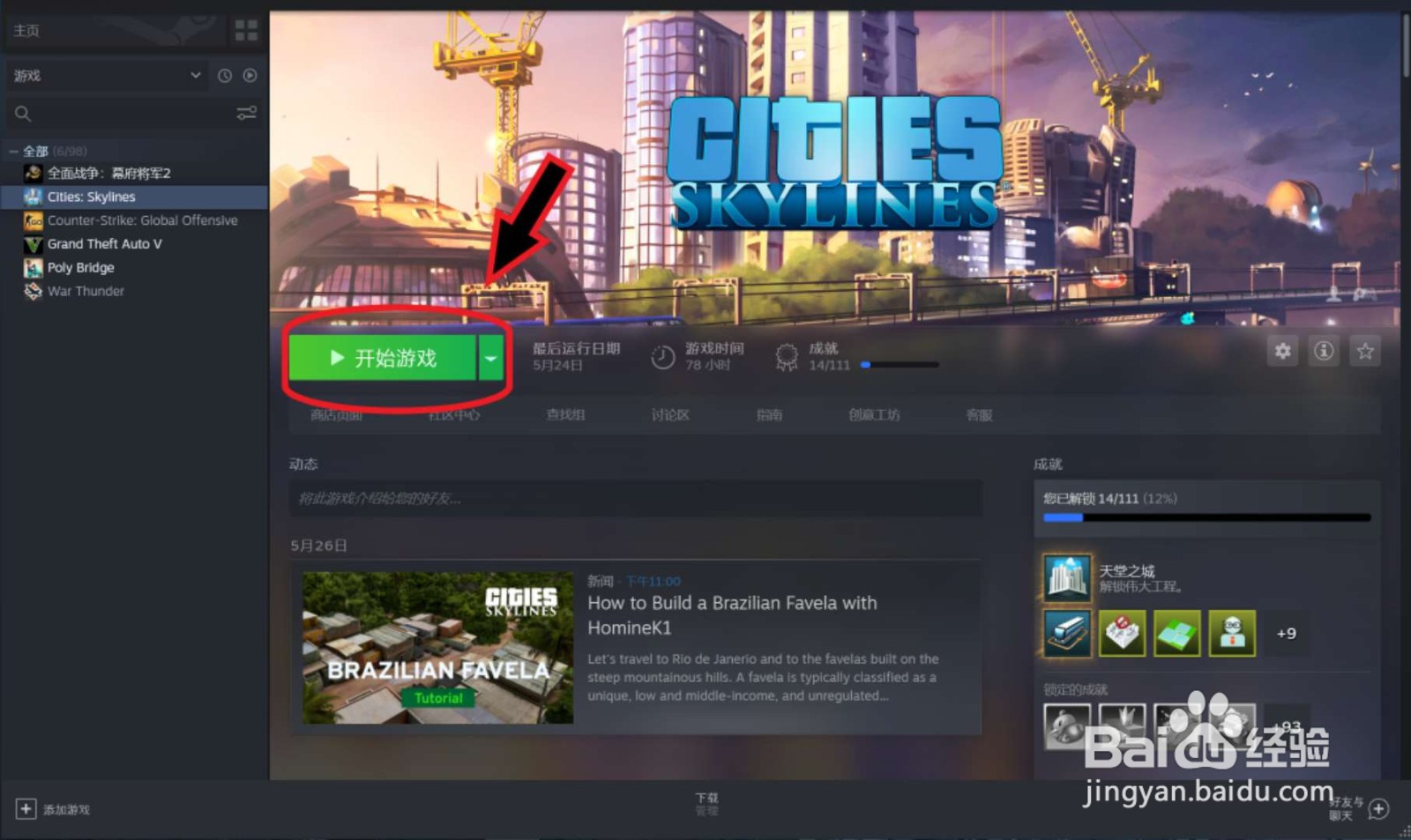Open advanced filter options icon

tap(246, 113)
